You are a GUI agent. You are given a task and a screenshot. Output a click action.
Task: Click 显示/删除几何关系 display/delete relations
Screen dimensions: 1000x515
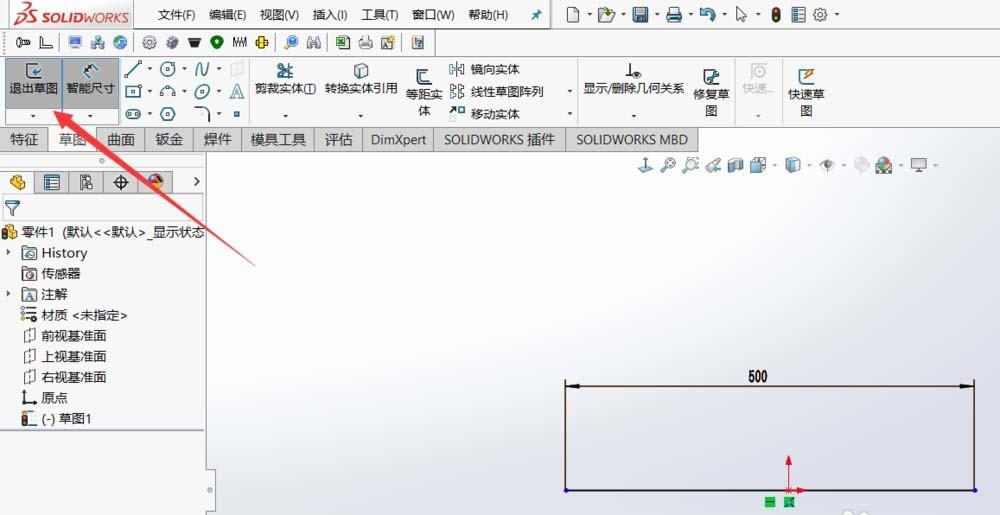point(633,79)
